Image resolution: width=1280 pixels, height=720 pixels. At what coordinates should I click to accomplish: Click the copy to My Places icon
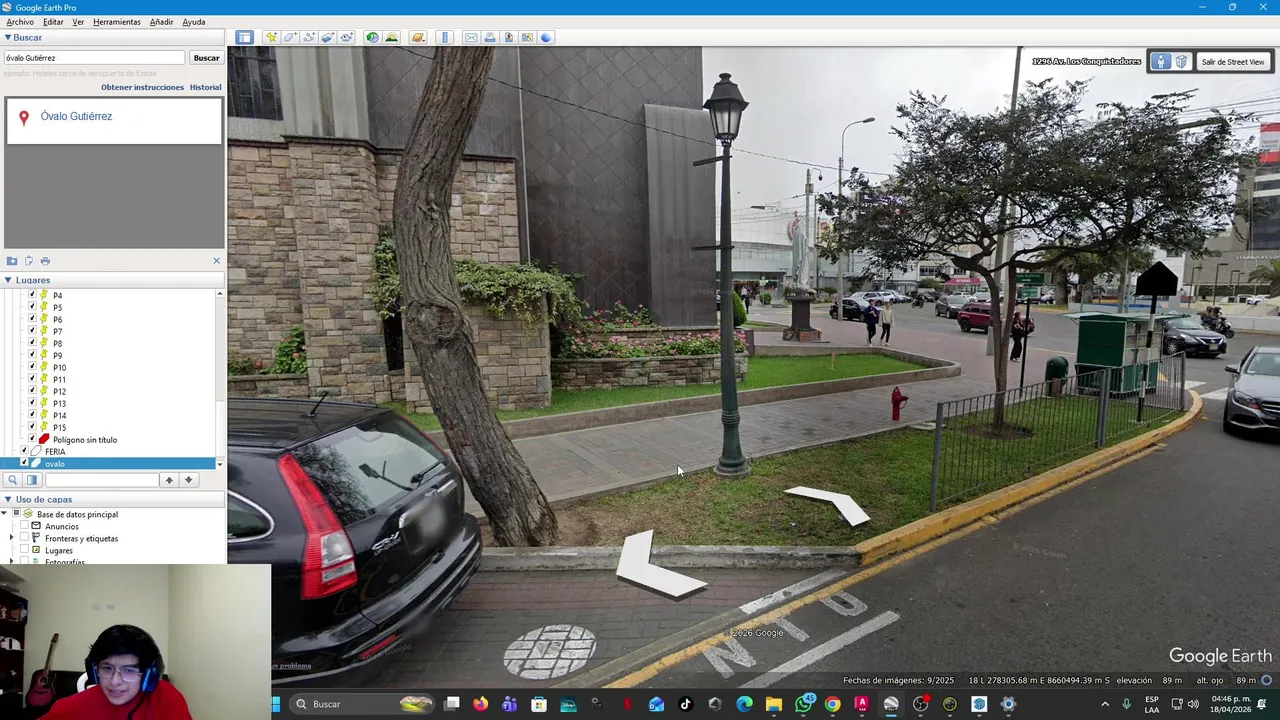(28, 261)
